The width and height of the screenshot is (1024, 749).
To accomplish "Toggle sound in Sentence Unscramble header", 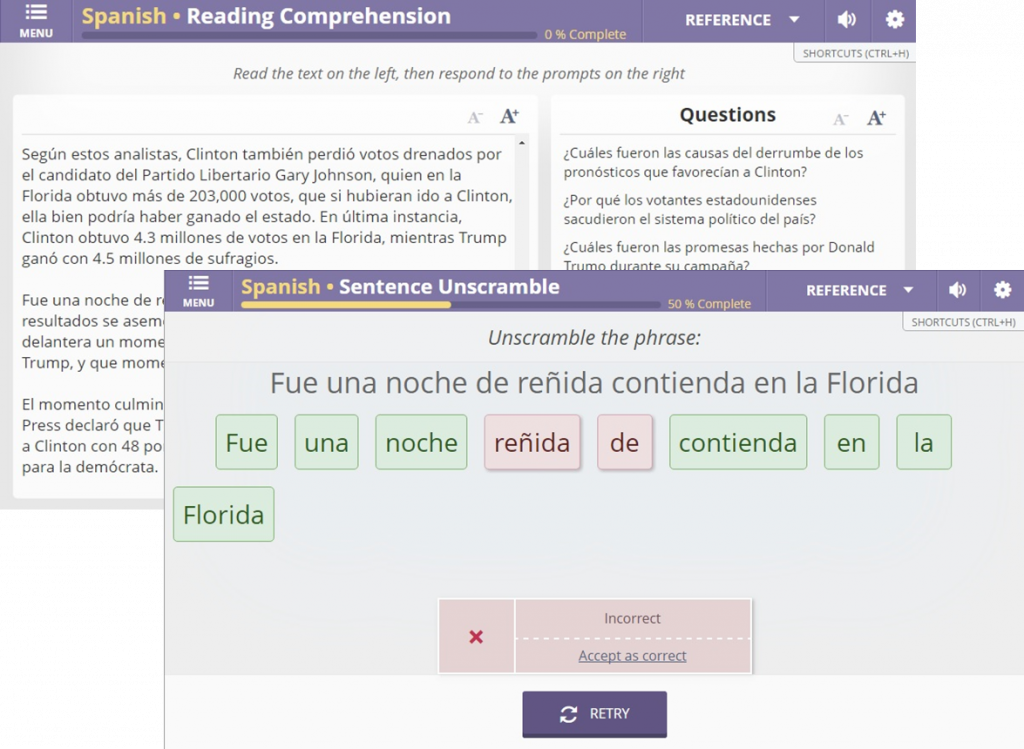I will point(957,290).
